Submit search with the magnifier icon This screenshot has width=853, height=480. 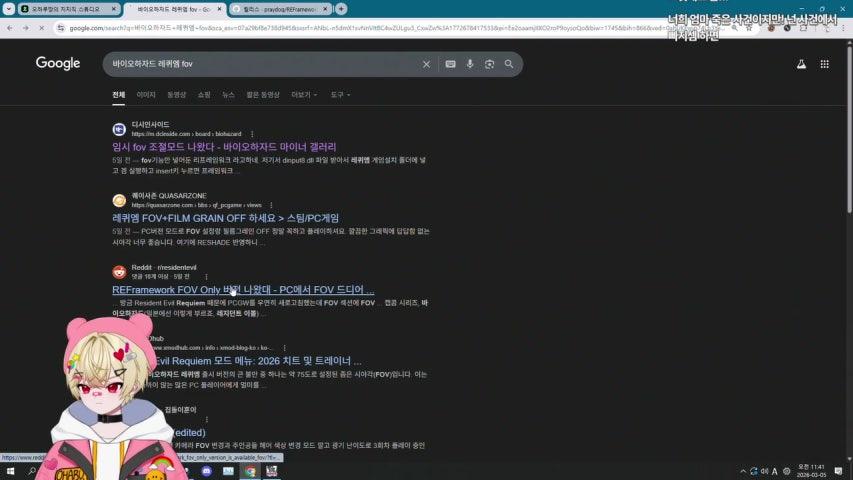pyautogui.click(x=509, y=64)
